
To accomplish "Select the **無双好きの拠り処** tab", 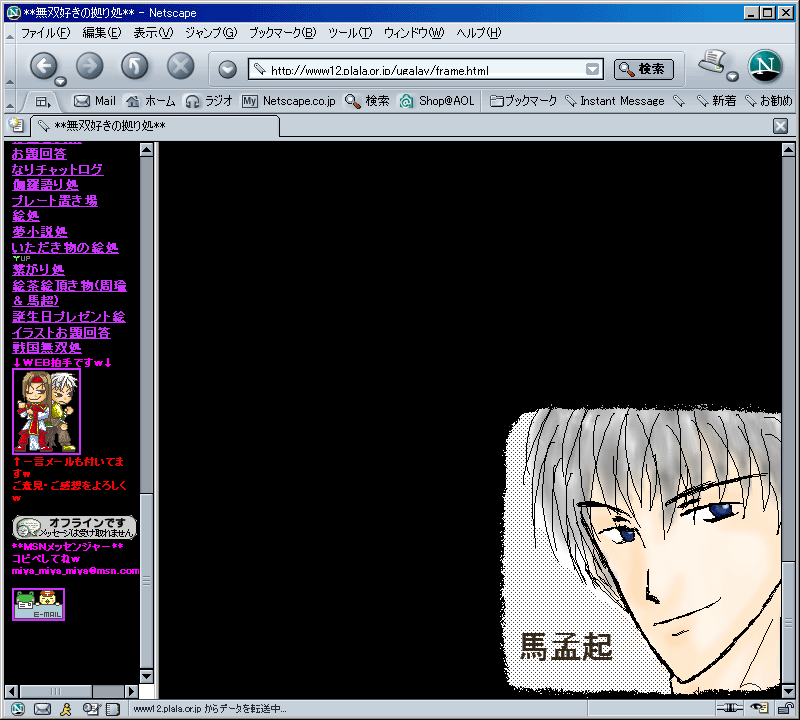I will tap(155, 126).
